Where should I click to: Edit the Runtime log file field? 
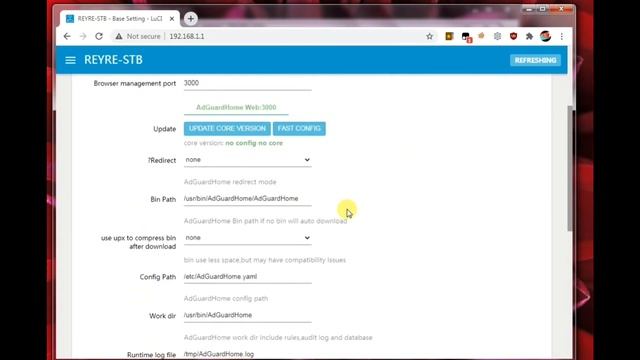[247, 354]
